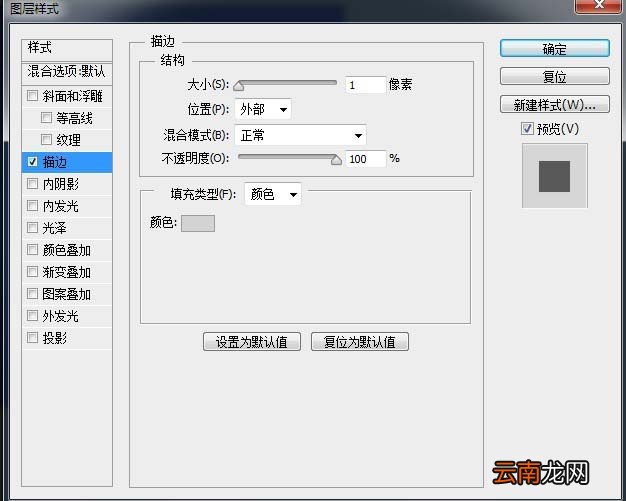Open the 填充类型 dropdown showing 颜色
Screen dimensions: 626x501
click(273, 194)
